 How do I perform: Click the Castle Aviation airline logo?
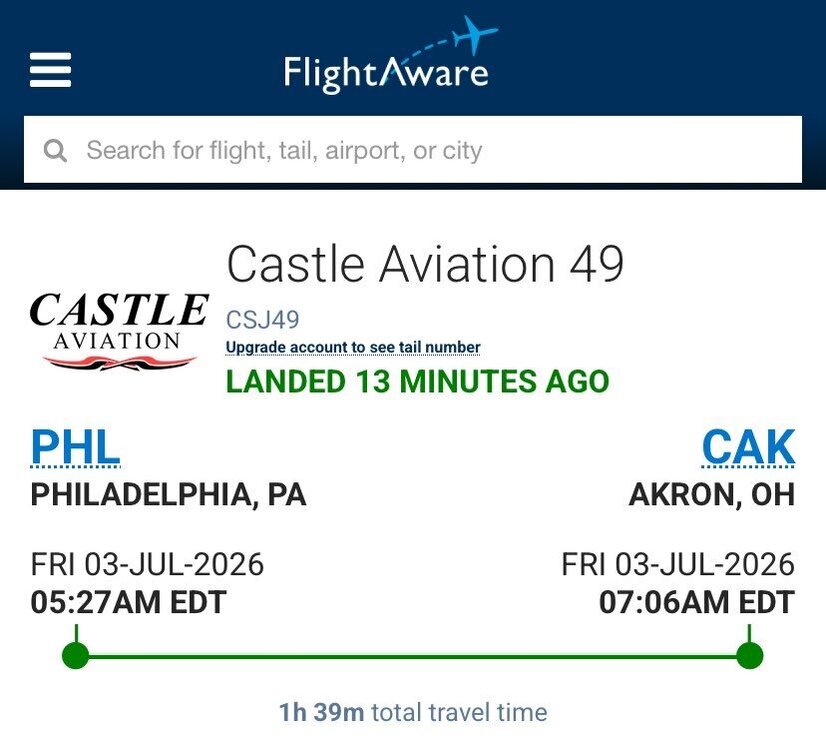[x=119, y=331]
